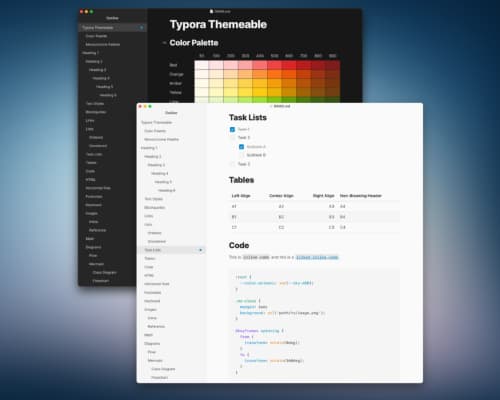The image size is (500, 400).
Task: Go to Keyboard in light window outline
Action: tap(152, 301)
